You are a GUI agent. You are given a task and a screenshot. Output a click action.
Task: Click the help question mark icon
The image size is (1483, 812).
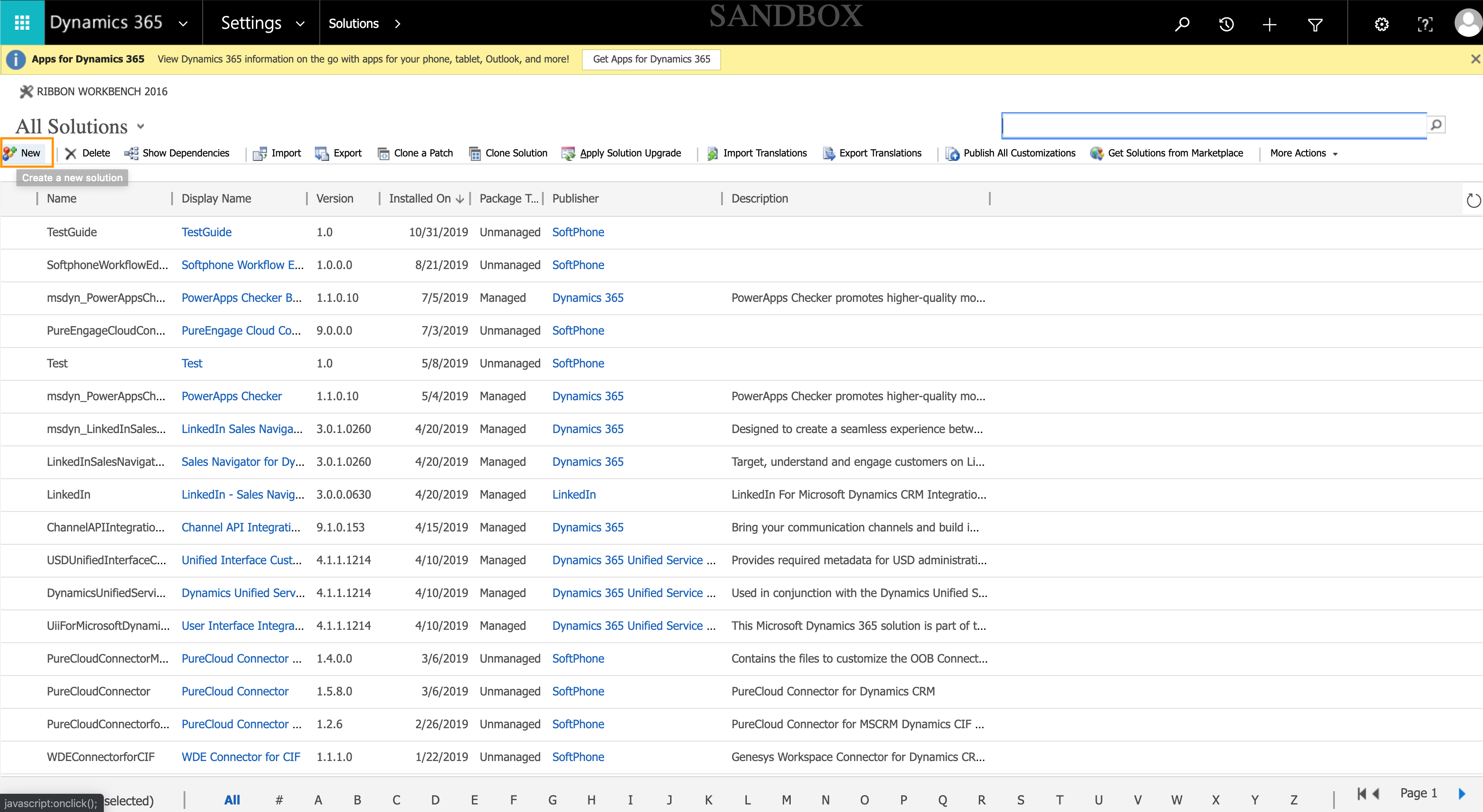[x=1425, y=24]
